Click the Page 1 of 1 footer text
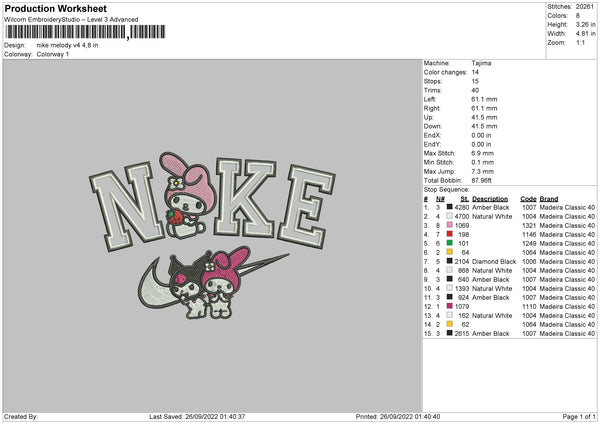The image size is (600, 424). [579, 416]
